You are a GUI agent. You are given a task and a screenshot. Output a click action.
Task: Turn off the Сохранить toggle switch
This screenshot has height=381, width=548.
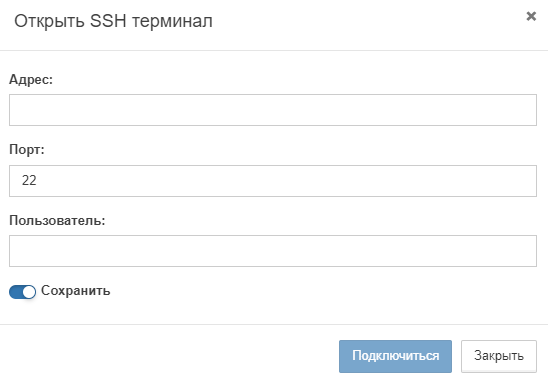pos(22,292)
